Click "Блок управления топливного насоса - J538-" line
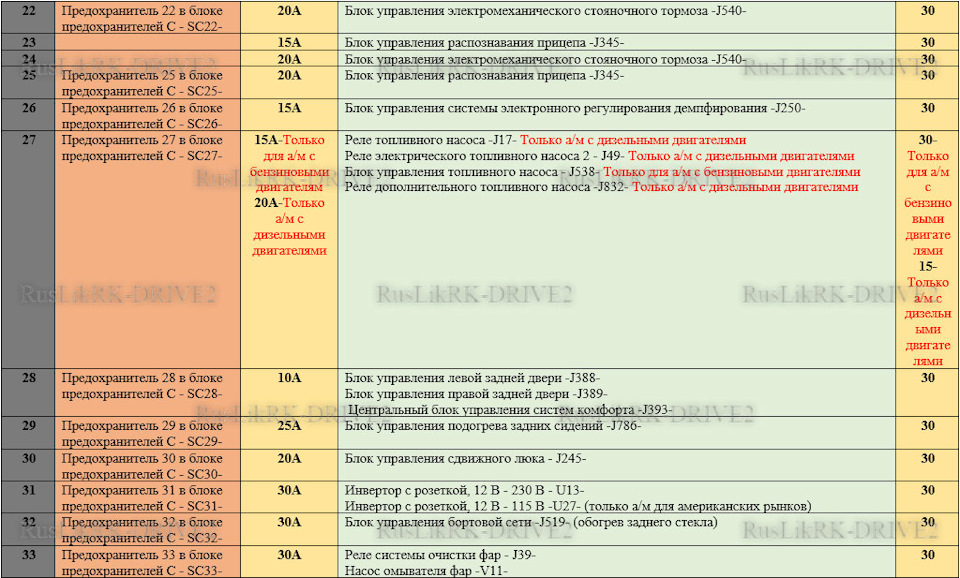 [473, 172]
